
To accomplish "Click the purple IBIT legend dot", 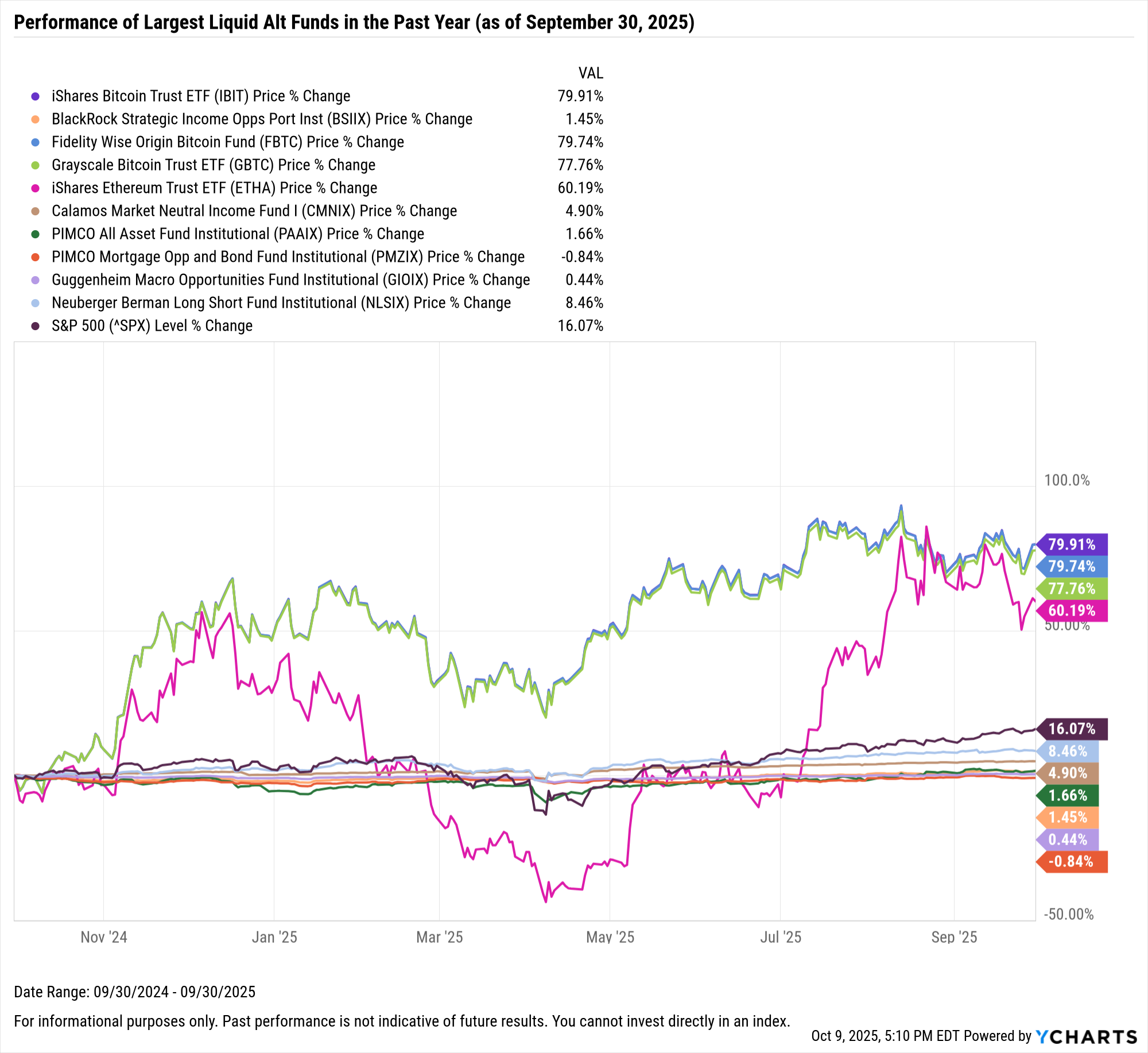I will pos(36,96).
